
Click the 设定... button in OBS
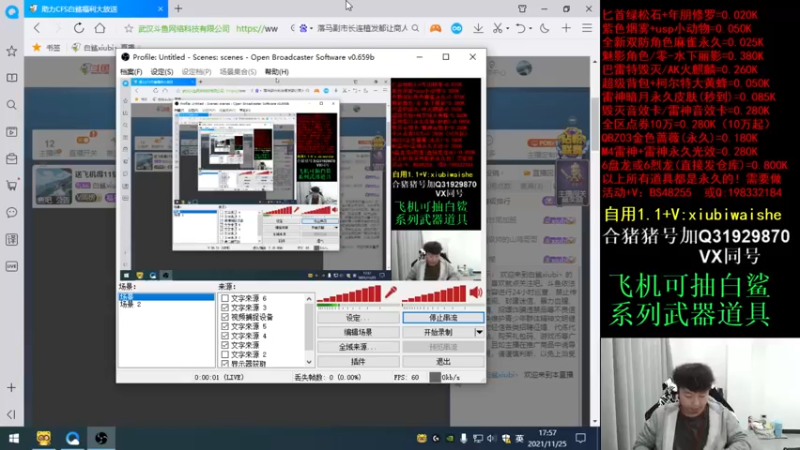358,317
